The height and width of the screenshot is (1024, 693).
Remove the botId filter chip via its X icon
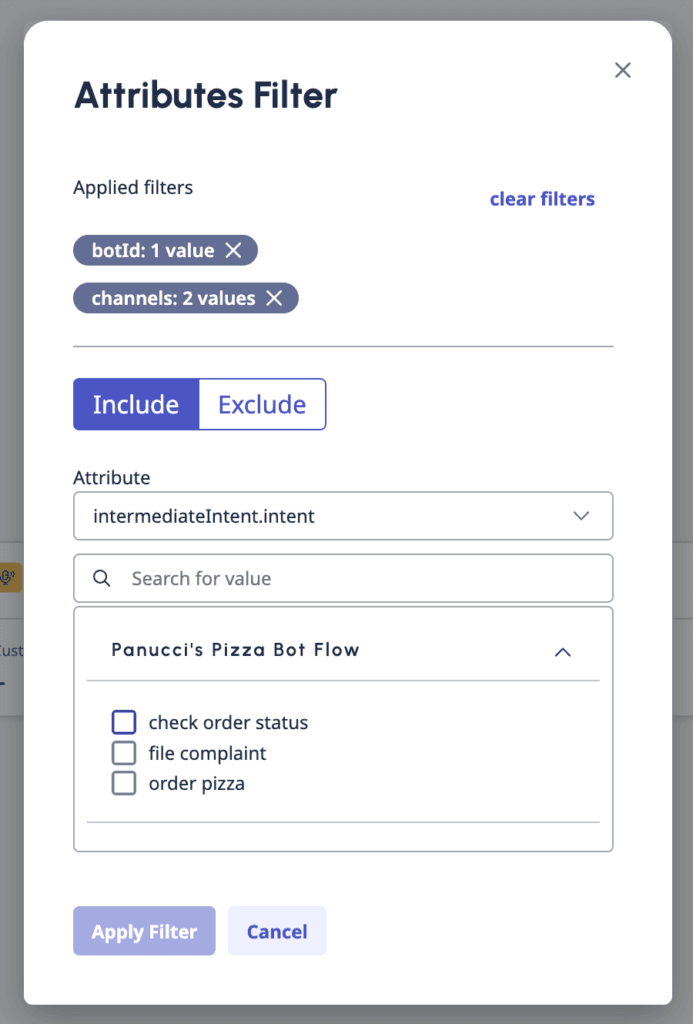point(234,250)
